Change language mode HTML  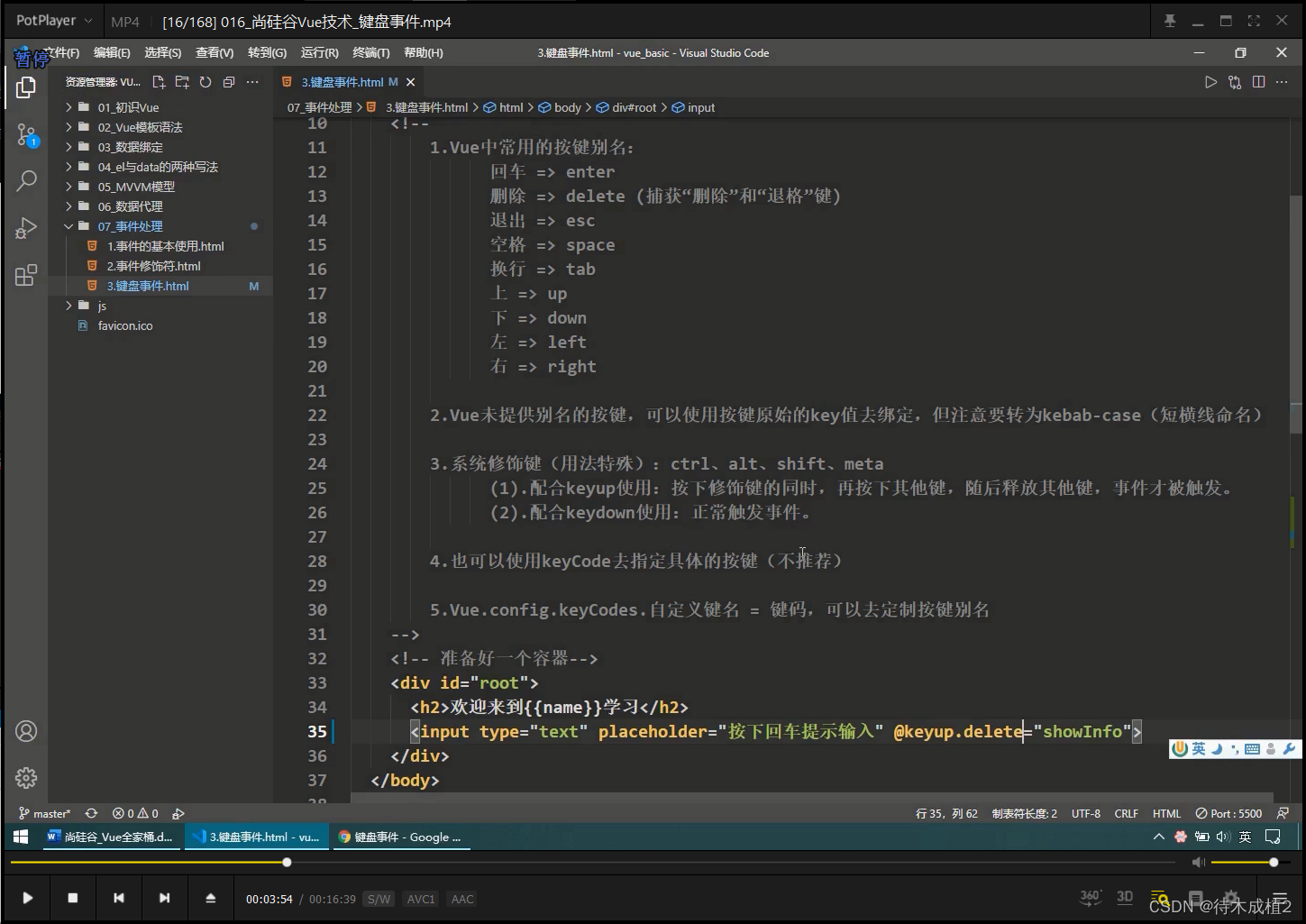click(1166, 813)
